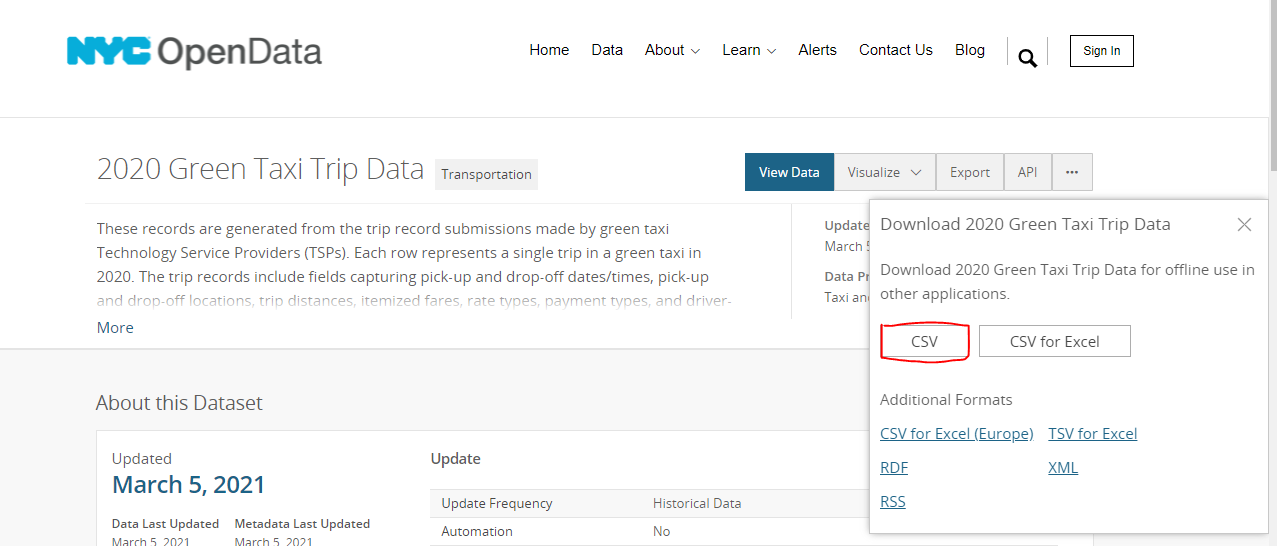The image size is (1277, 546).
Task: Download RSS format
Action: click(x=893, y=502)
